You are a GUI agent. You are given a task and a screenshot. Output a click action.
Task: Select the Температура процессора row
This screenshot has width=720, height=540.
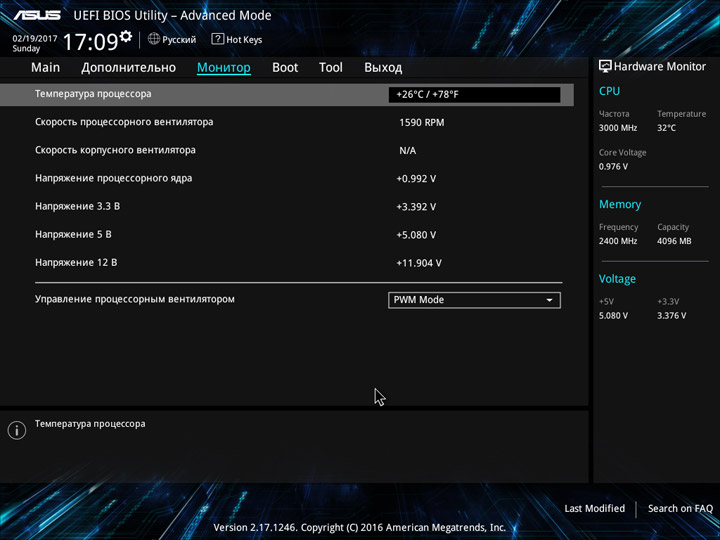287,95
